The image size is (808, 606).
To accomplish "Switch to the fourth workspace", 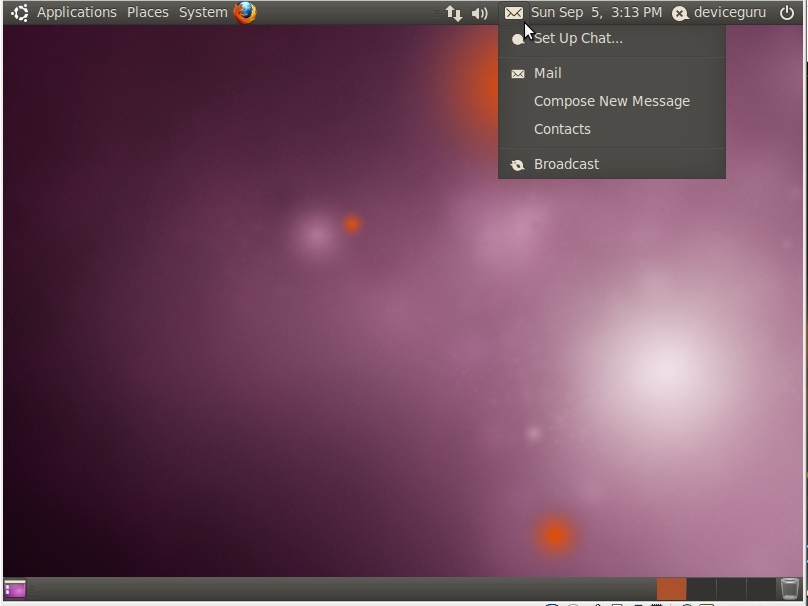I will coord(761,589).
